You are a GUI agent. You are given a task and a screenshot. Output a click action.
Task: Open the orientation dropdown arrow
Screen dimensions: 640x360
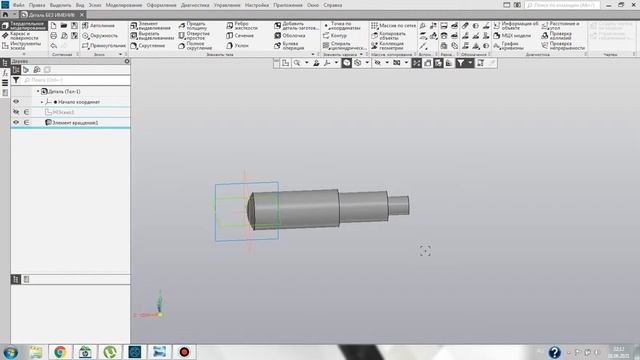[x=336, y=63]
